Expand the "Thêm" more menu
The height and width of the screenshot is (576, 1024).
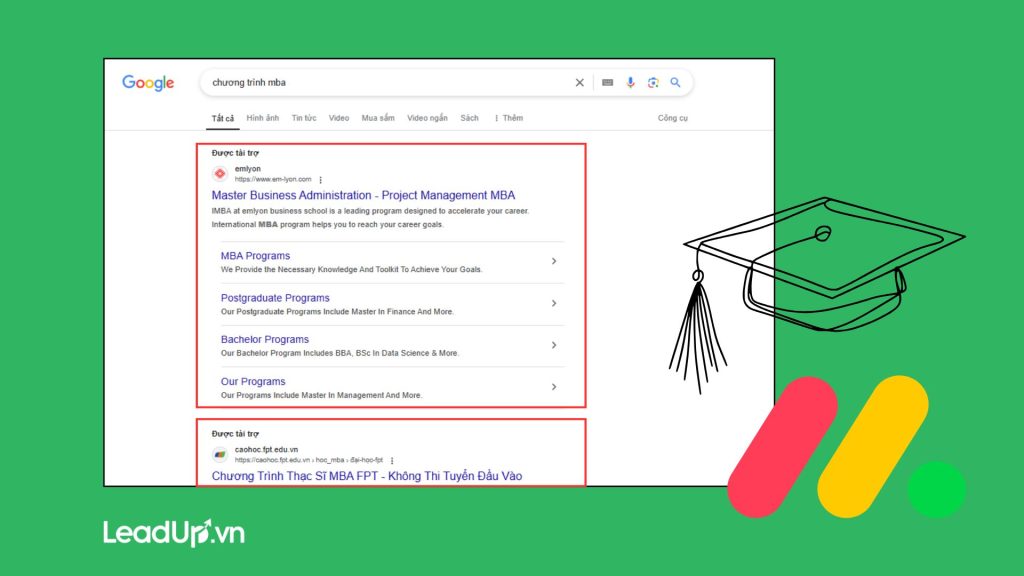point(509,118)
